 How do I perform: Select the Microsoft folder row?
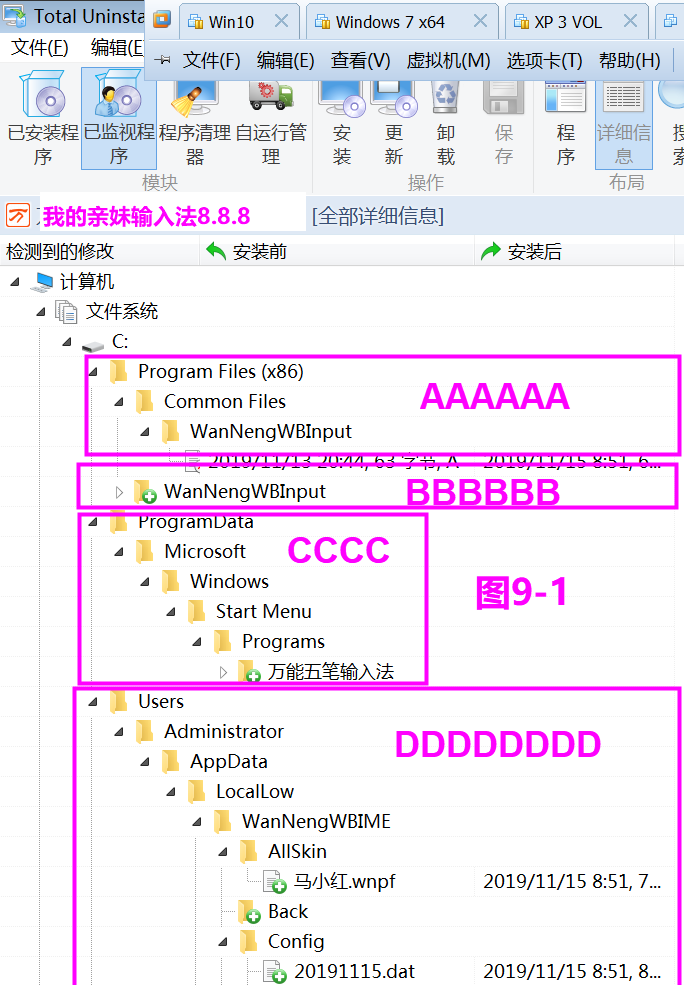click(x=205, y=552)
